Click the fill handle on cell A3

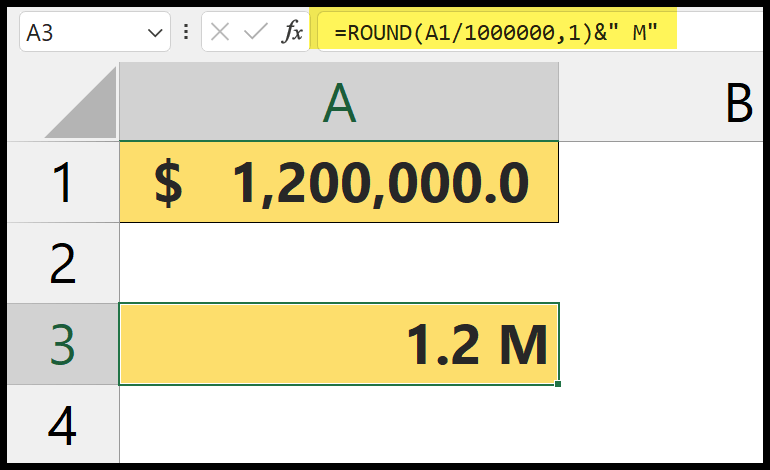tap(557, 384)
